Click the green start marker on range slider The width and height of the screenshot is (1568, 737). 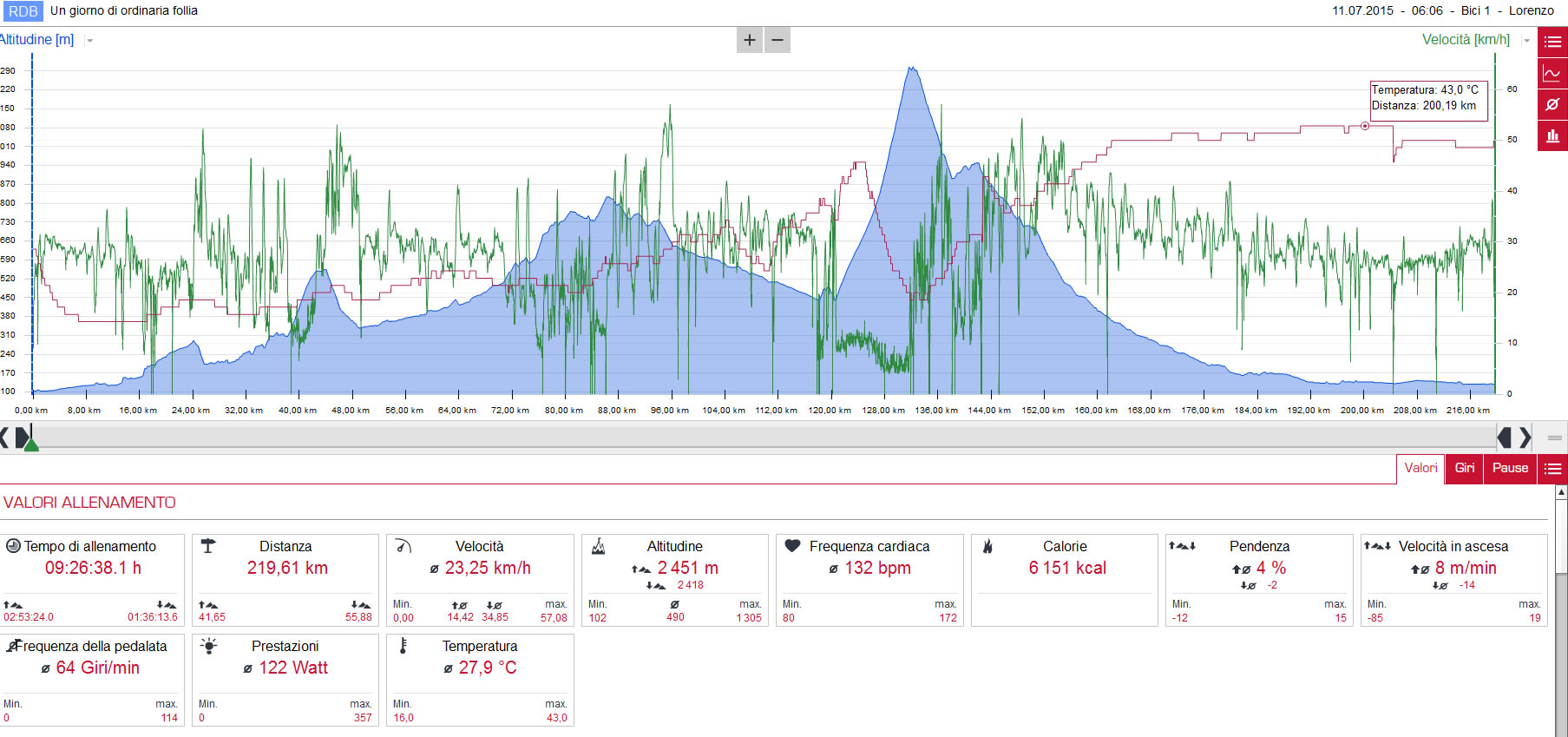[x=31, y=444]
